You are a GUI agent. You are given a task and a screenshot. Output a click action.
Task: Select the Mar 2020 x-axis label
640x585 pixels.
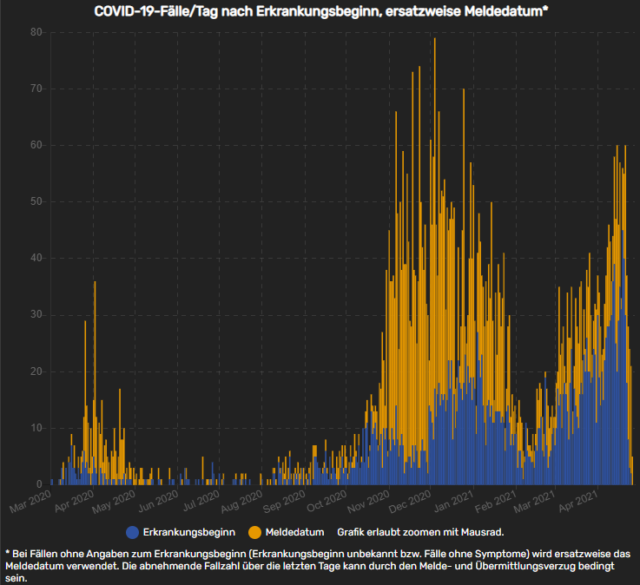[32, 497]
